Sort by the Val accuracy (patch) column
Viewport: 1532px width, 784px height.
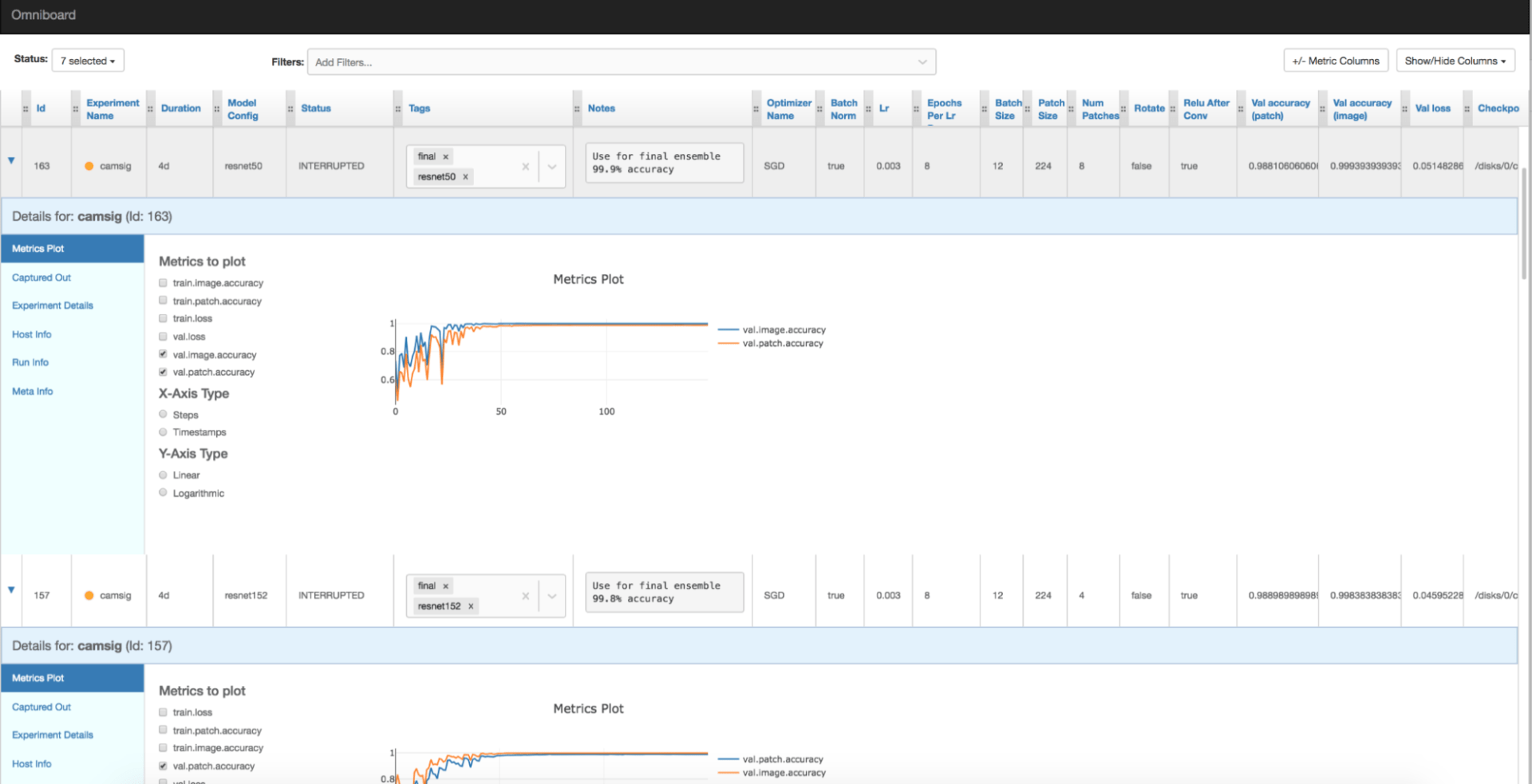[x=1281, y=109]
